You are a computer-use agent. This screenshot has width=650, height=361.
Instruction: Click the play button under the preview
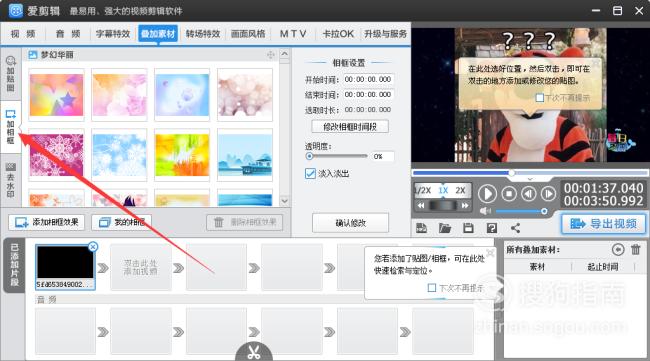487,194
